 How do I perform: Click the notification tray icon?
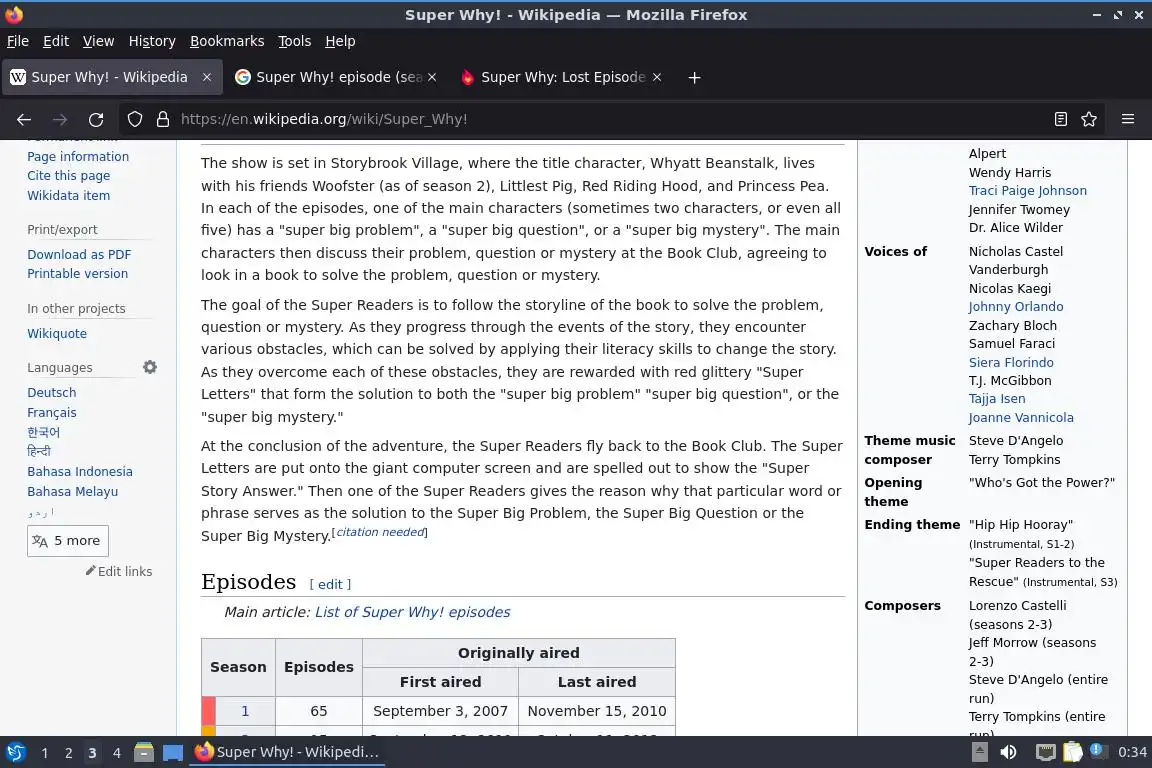click(1097, 750)
